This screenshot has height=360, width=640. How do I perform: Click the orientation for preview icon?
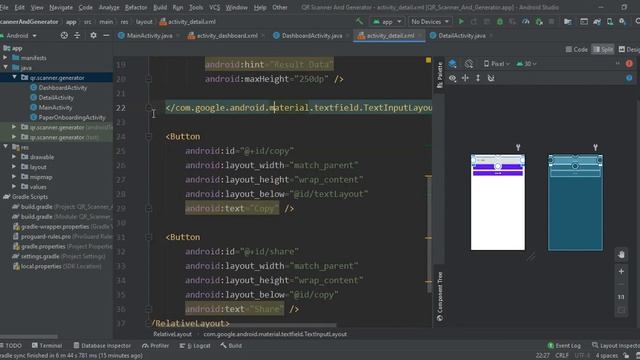469,64
